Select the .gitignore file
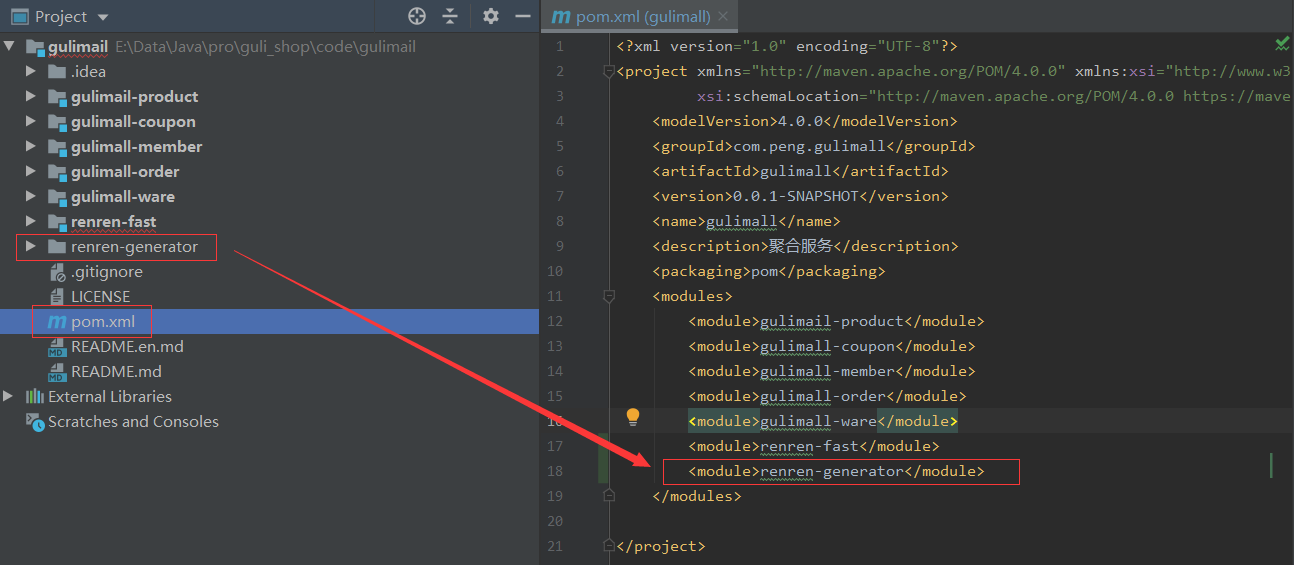Viewport: 1294px width, 565px height. pos(107,272)
